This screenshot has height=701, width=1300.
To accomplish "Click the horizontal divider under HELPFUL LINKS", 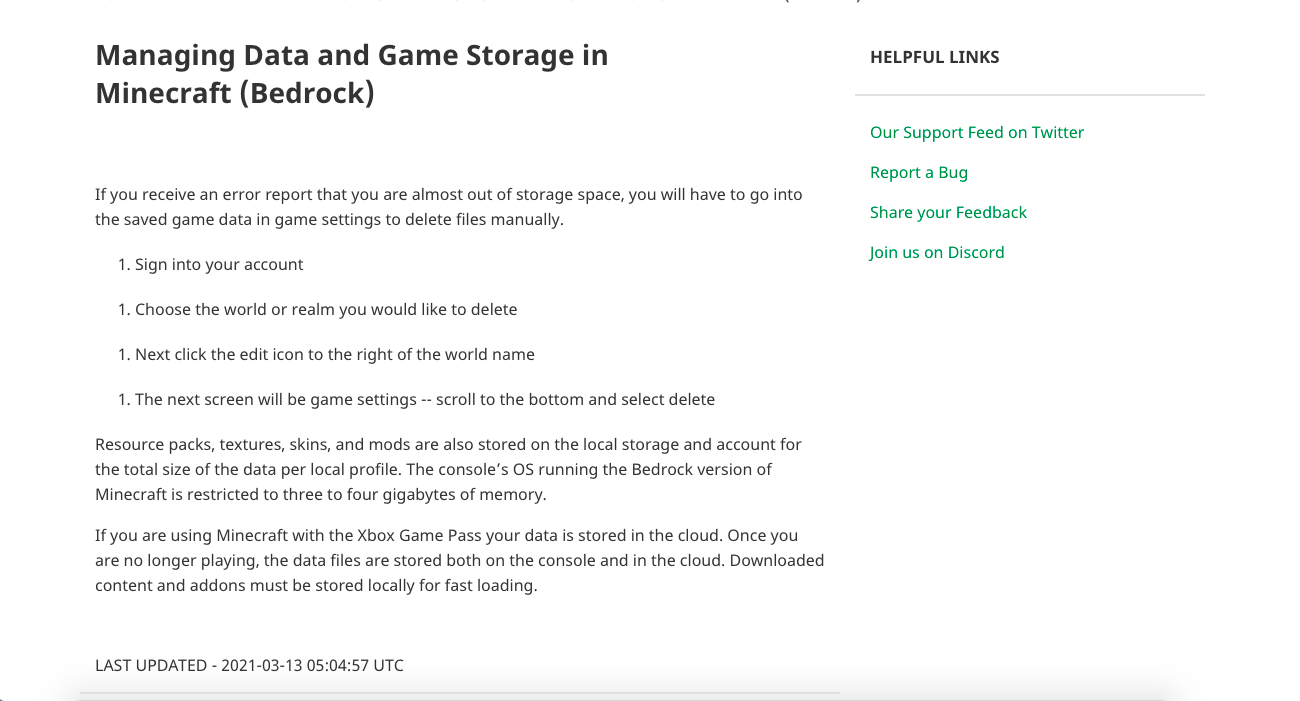I will click(1029, 95).
